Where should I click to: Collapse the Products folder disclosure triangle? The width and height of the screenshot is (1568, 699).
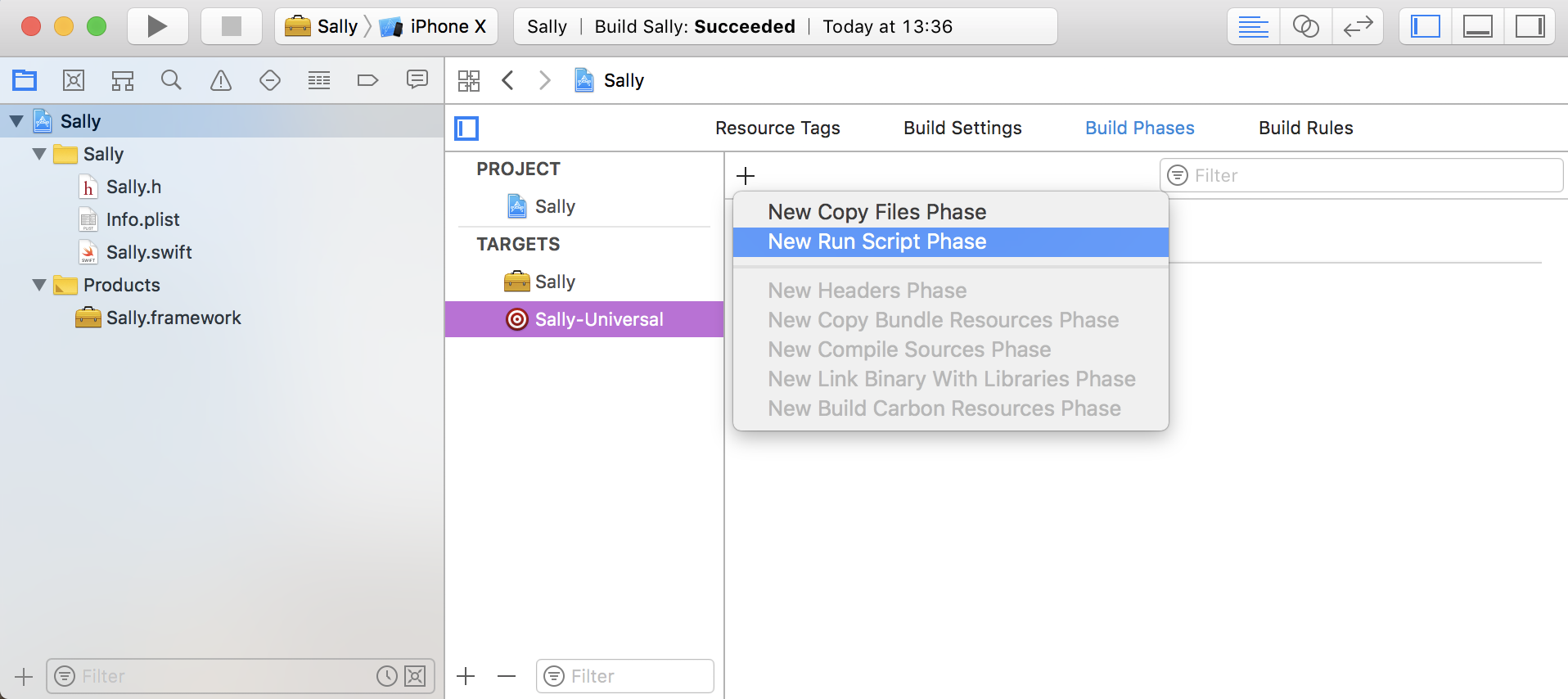pyautogui.click(x=39, y=285)
